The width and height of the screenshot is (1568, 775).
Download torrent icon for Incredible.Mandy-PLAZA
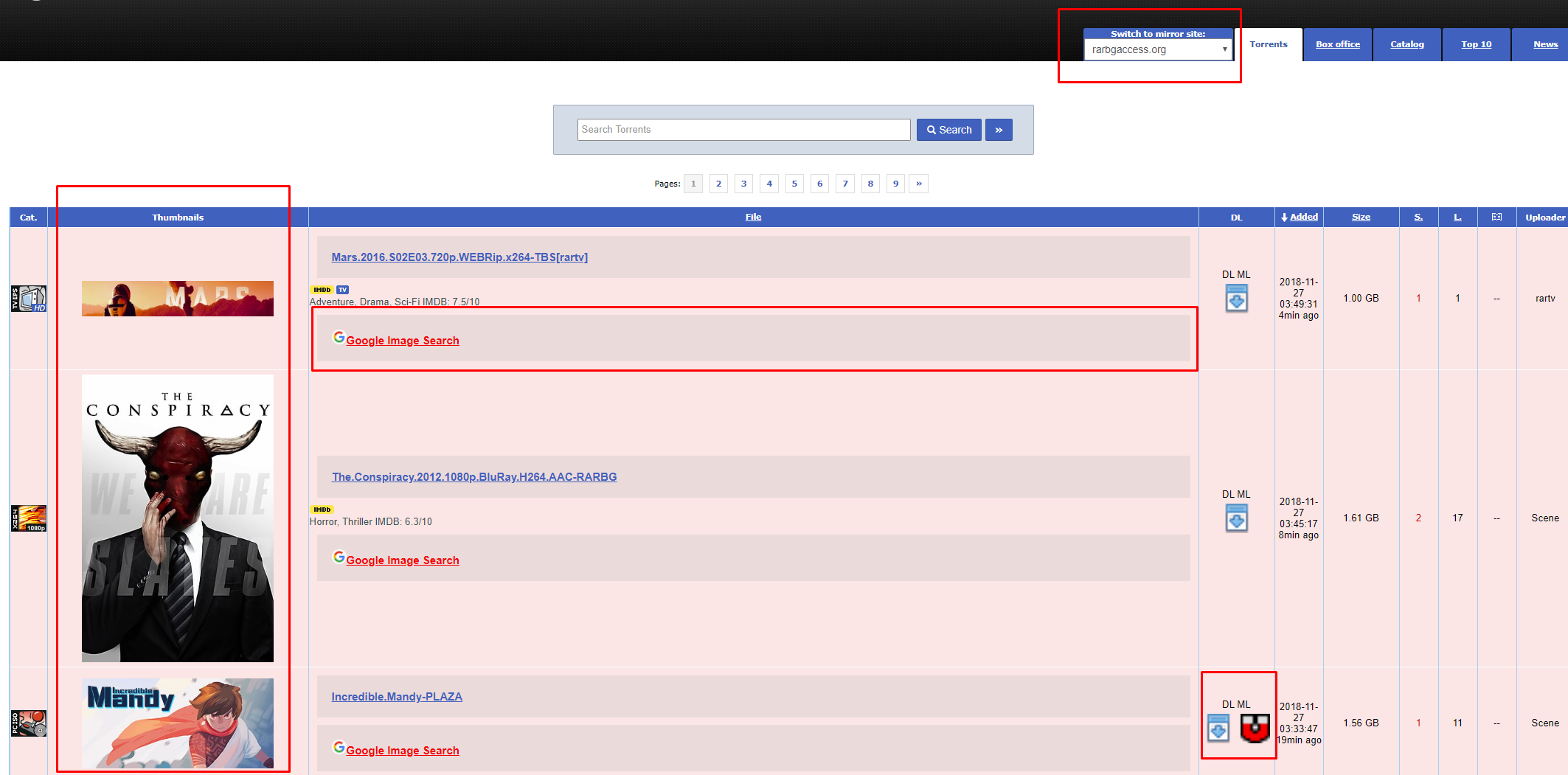tap(1218, 729)
